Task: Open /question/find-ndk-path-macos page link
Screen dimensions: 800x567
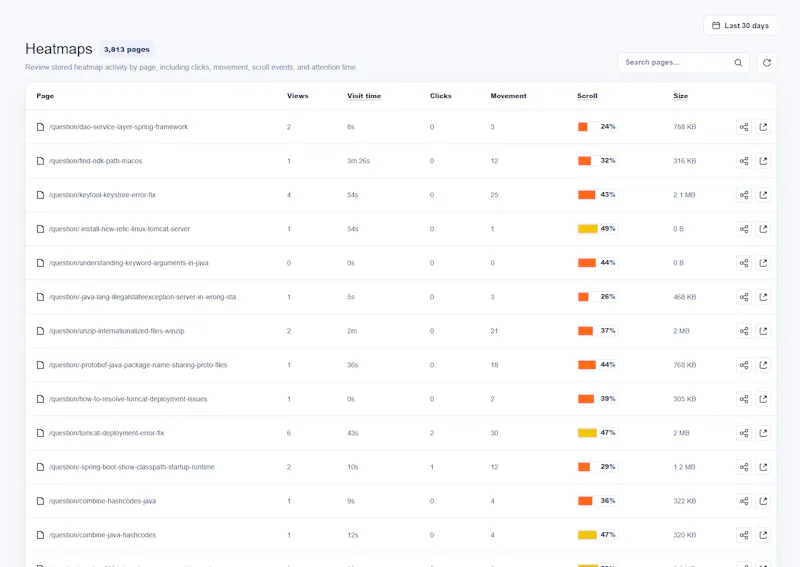Action: (95, 161)
